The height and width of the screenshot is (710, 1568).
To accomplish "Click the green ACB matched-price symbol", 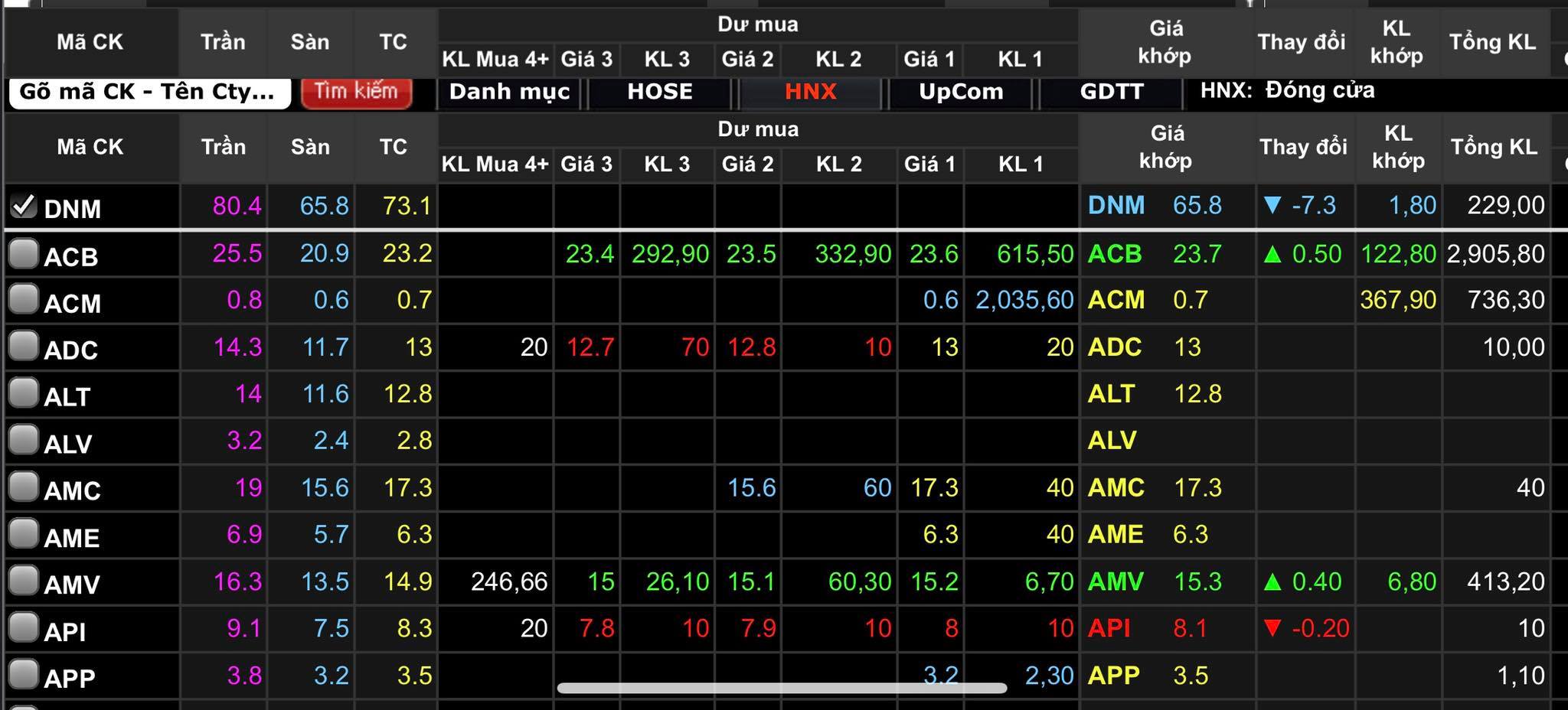I will coord(1115,253).
